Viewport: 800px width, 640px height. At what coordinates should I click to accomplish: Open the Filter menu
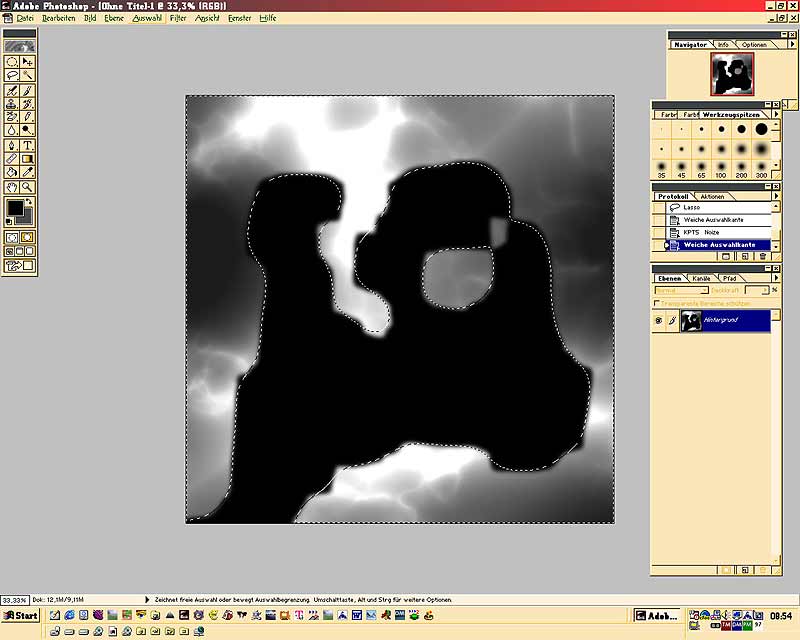pos(178,18)
